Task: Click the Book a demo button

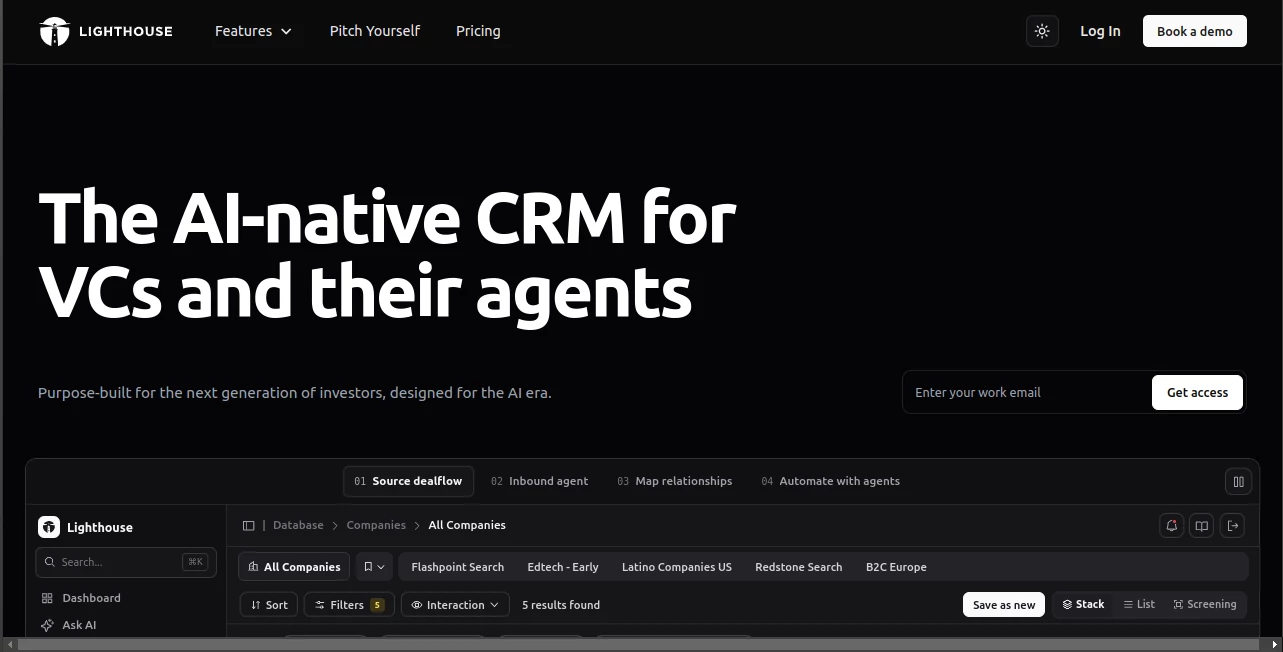Action: tap(1195, 31)
